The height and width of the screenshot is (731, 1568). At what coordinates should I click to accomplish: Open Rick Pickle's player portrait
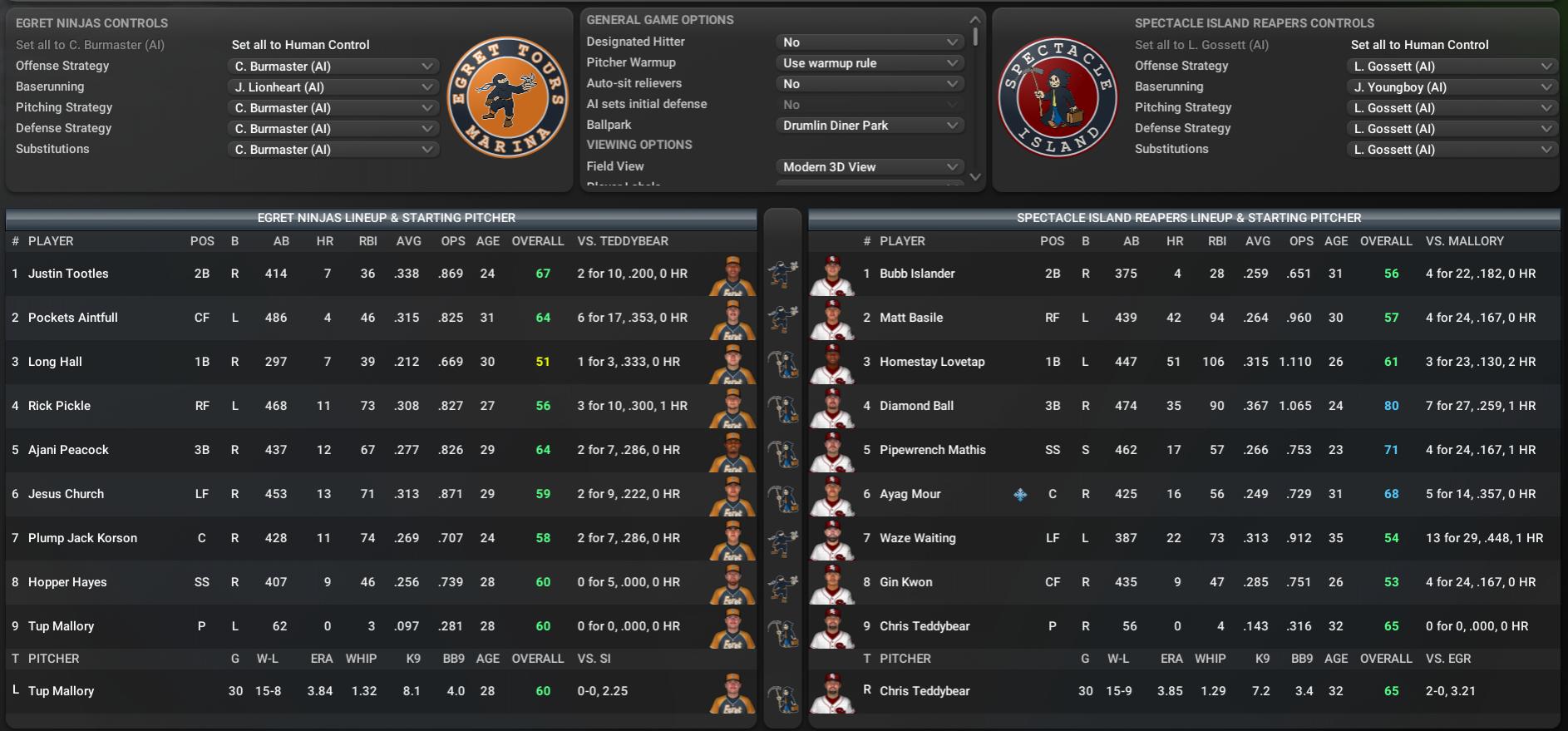point(732,407)
